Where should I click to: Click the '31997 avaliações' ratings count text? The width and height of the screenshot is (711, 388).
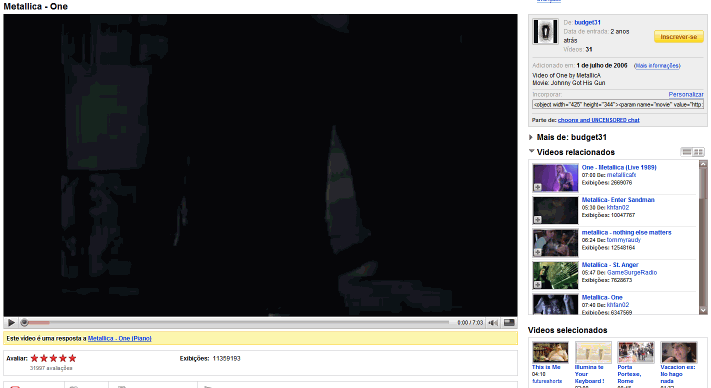51,369
